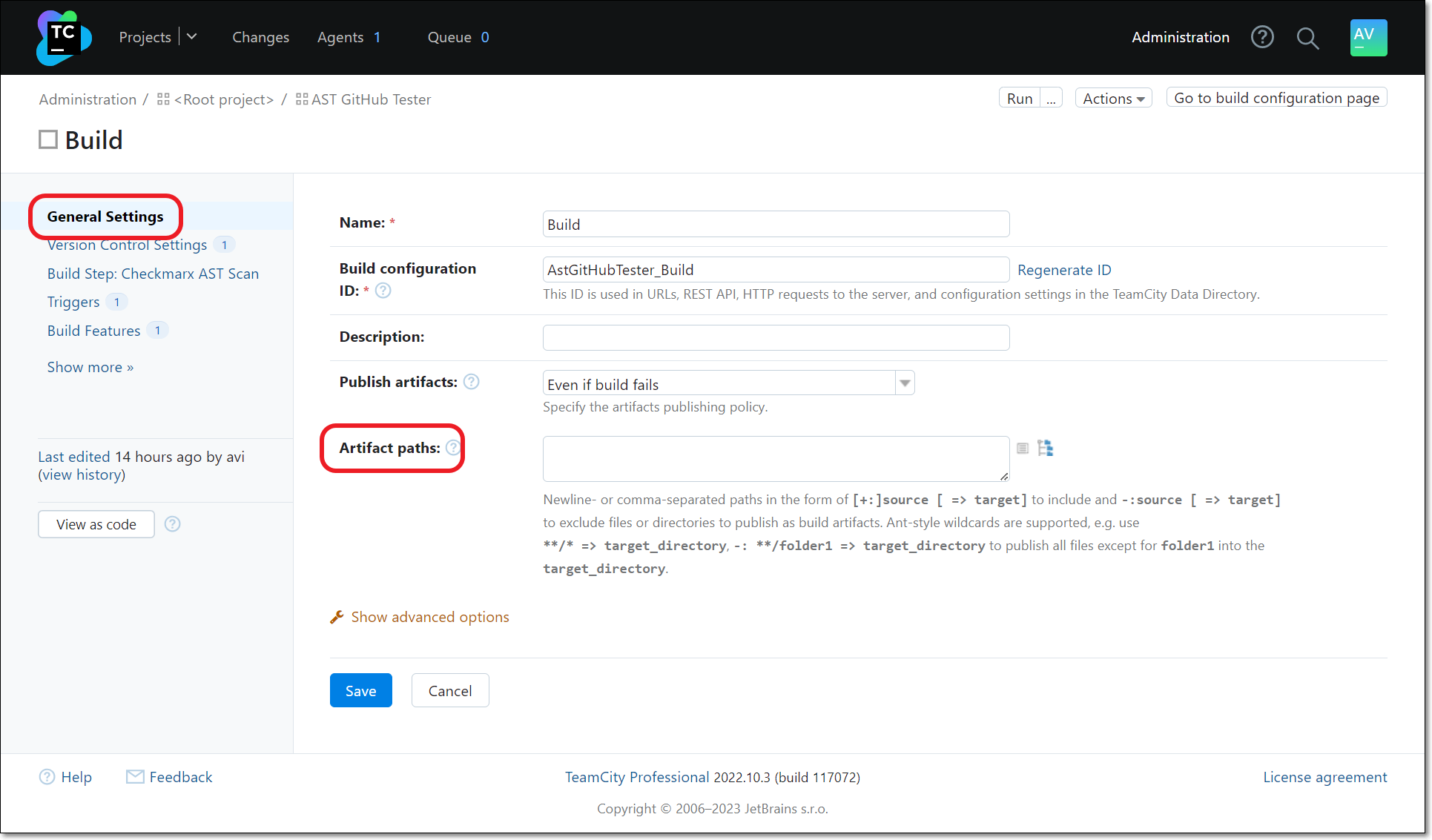Open help for Publish artifacts
The width and height of the screenshot is (1432, 840).
(472, 382)
